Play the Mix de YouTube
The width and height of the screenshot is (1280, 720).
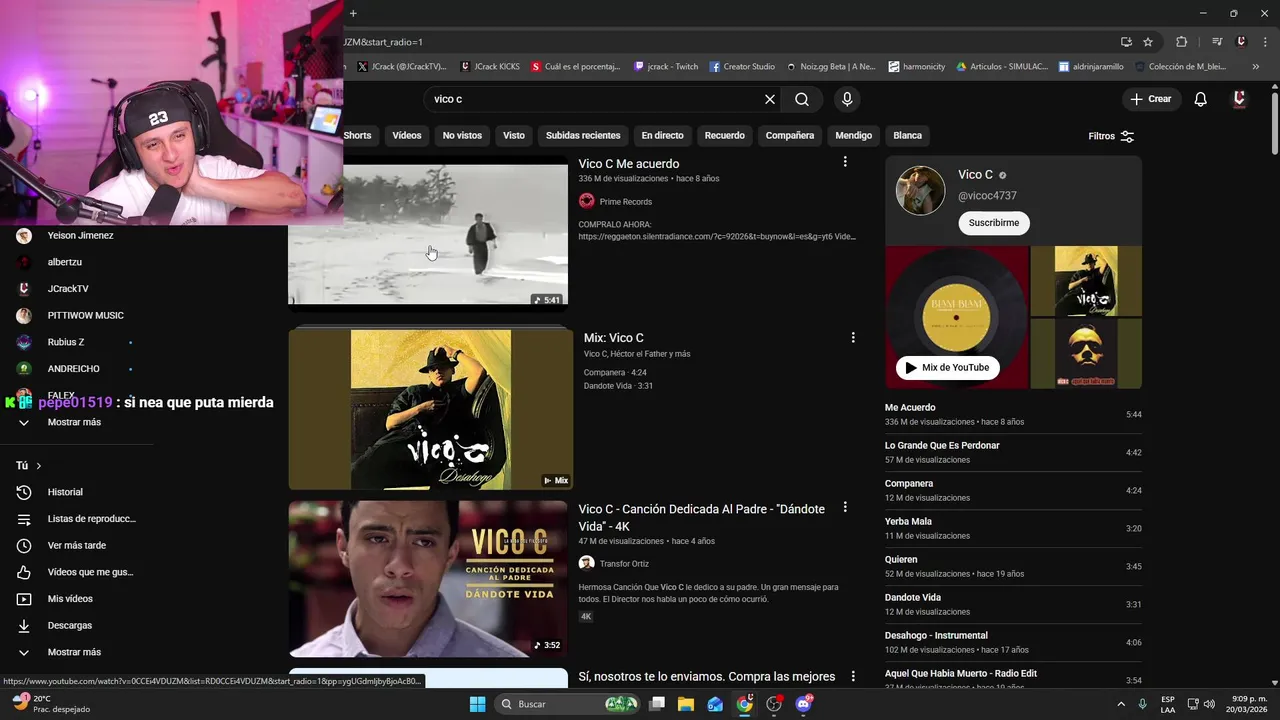click(x=947, y=367)
